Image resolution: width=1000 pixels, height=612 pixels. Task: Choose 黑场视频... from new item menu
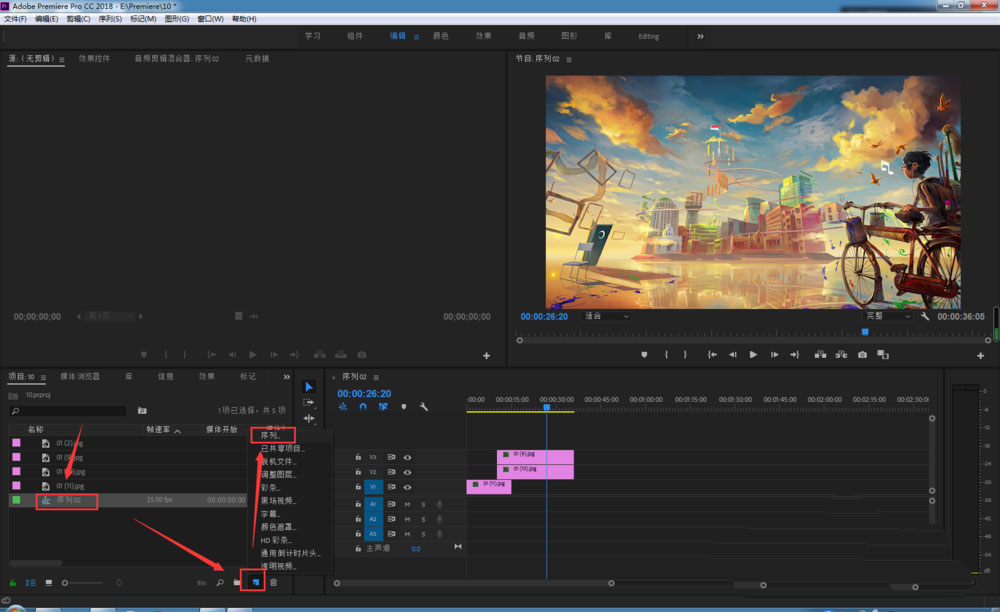click(279, 500)
